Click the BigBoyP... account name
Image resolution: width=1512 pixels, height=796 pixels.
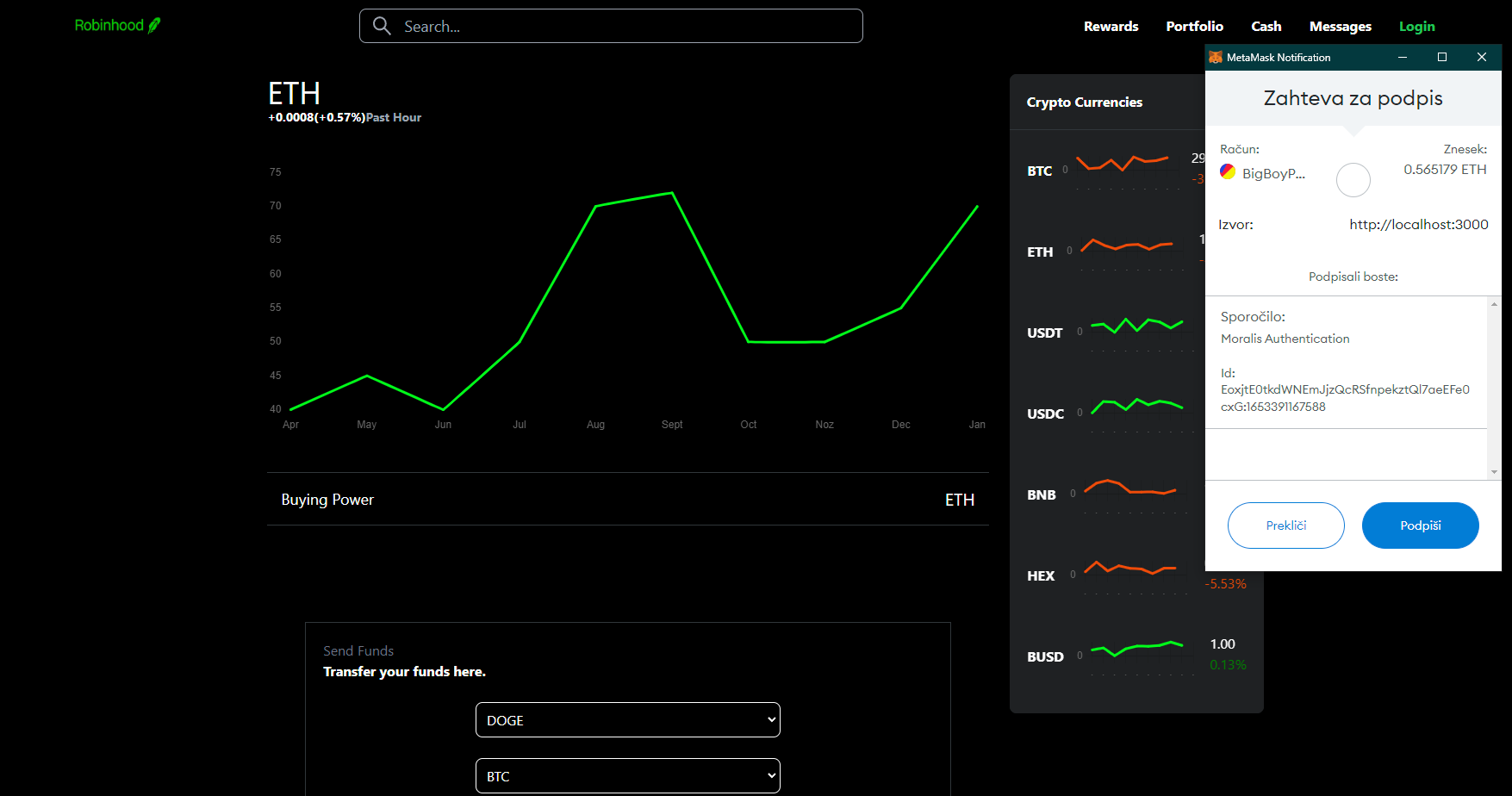point(1273,174)
